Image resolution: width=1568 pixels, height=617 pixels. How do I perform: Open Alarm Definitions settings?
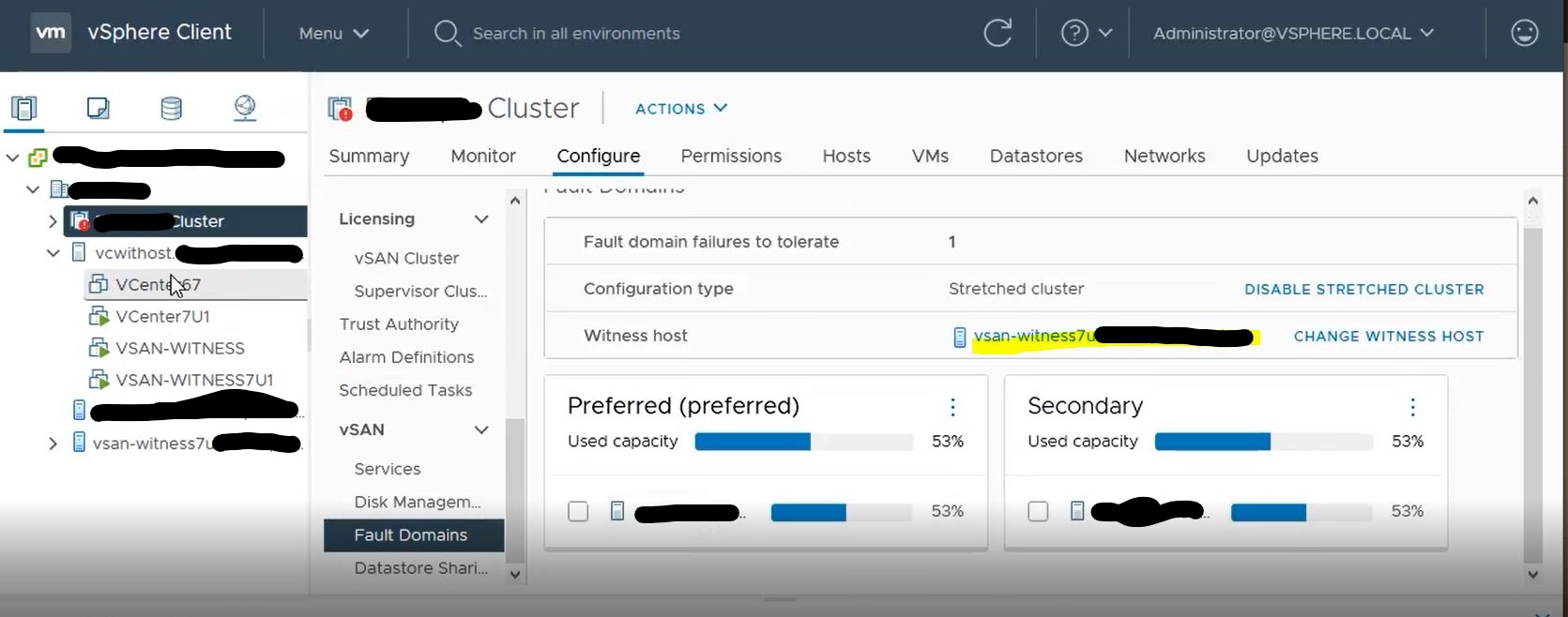406,356
